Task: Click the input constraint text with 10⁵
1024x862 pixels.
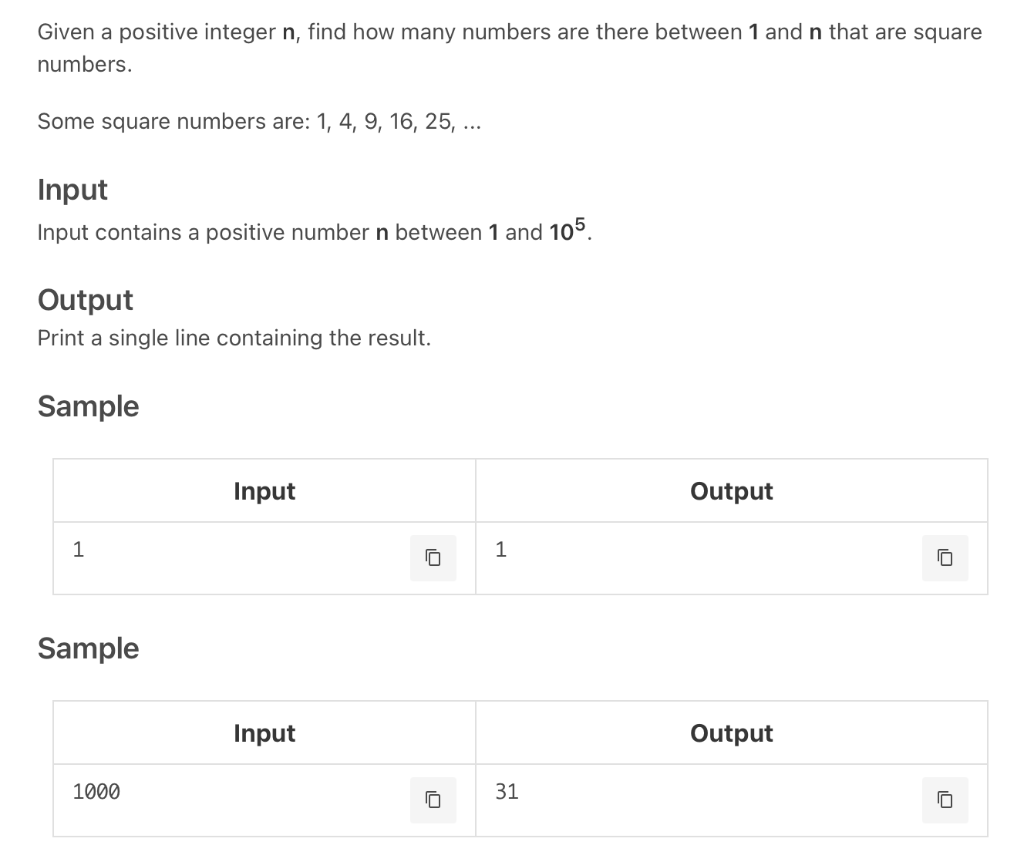Action: pyautogui.click(x=315, y=231)
